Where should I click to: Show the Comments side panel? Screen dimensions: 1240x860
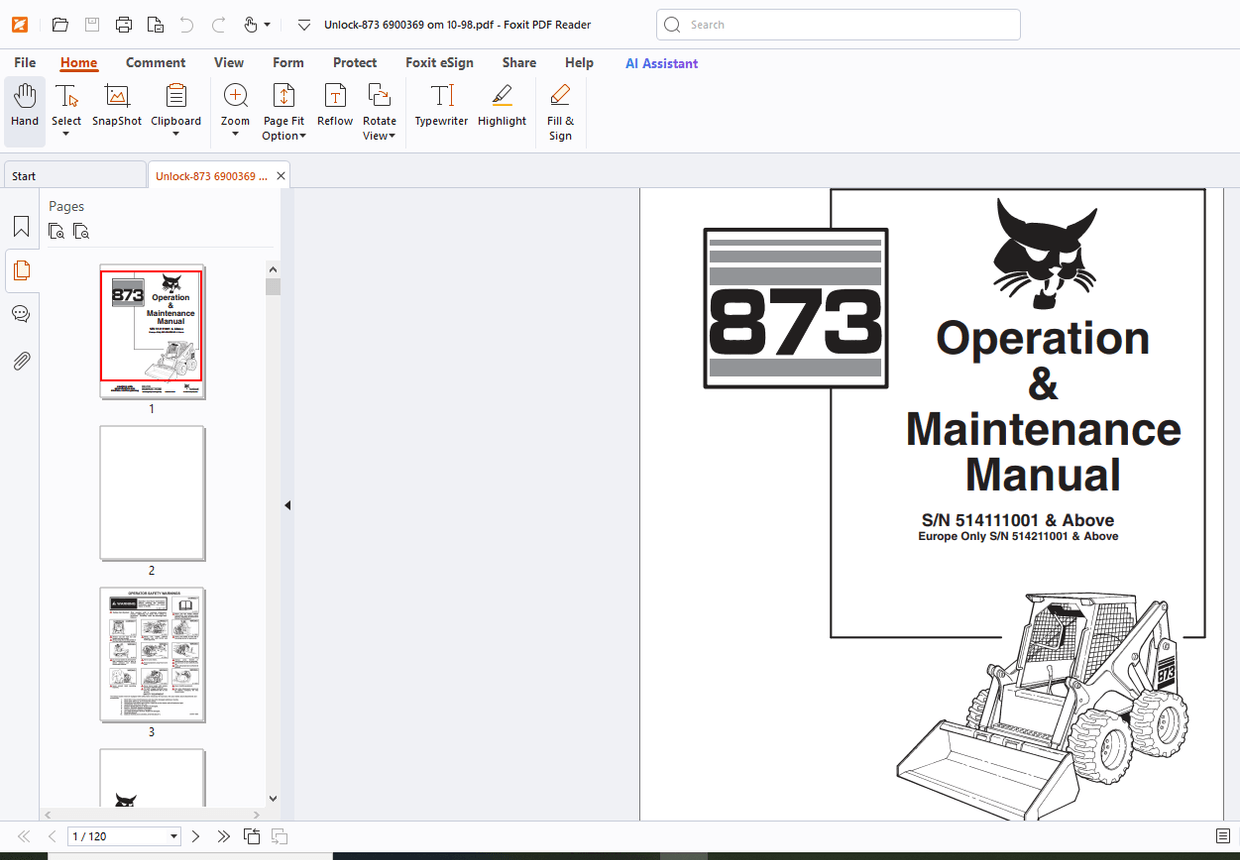coord(21,315)
